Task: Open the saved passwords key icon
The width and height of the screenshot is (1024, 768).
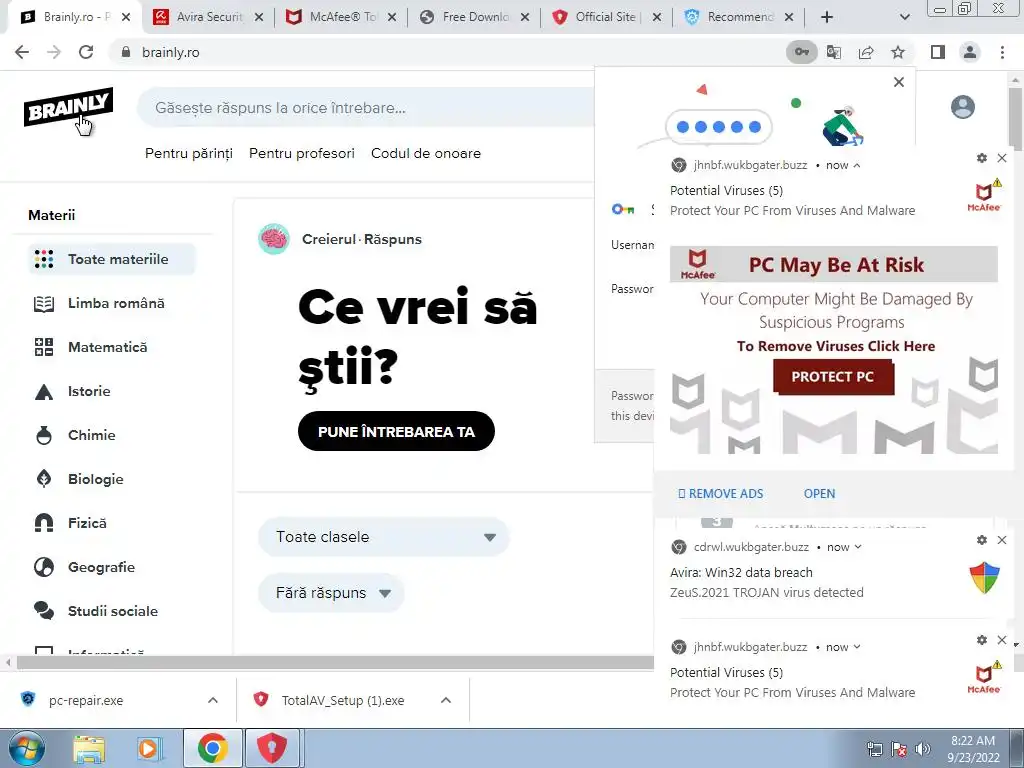Action: [801, 52]
